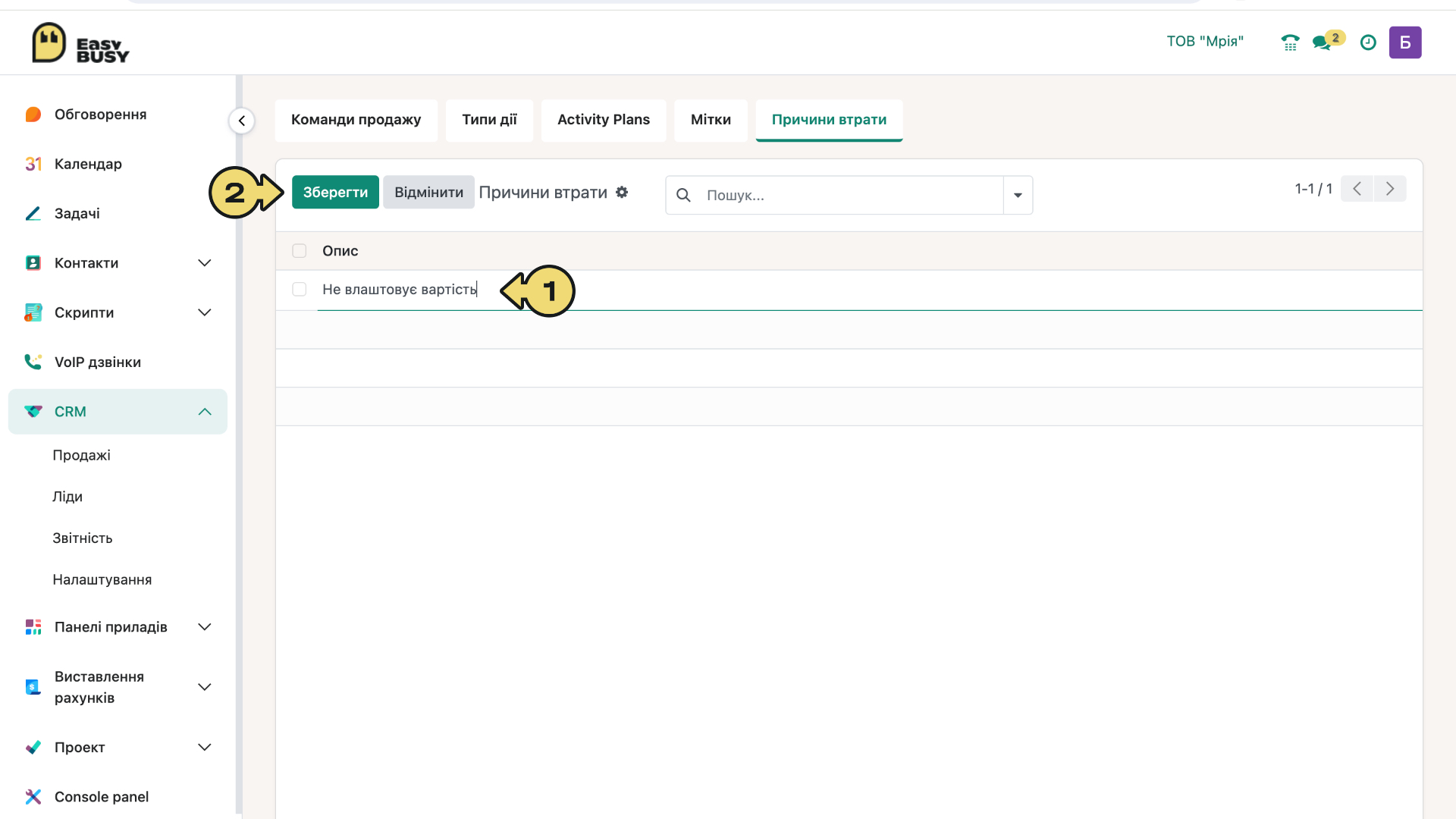Click the Проект checkmark icon
Image resolution: width=1456 pixels, height=819 pixels.
click(33, 748)
